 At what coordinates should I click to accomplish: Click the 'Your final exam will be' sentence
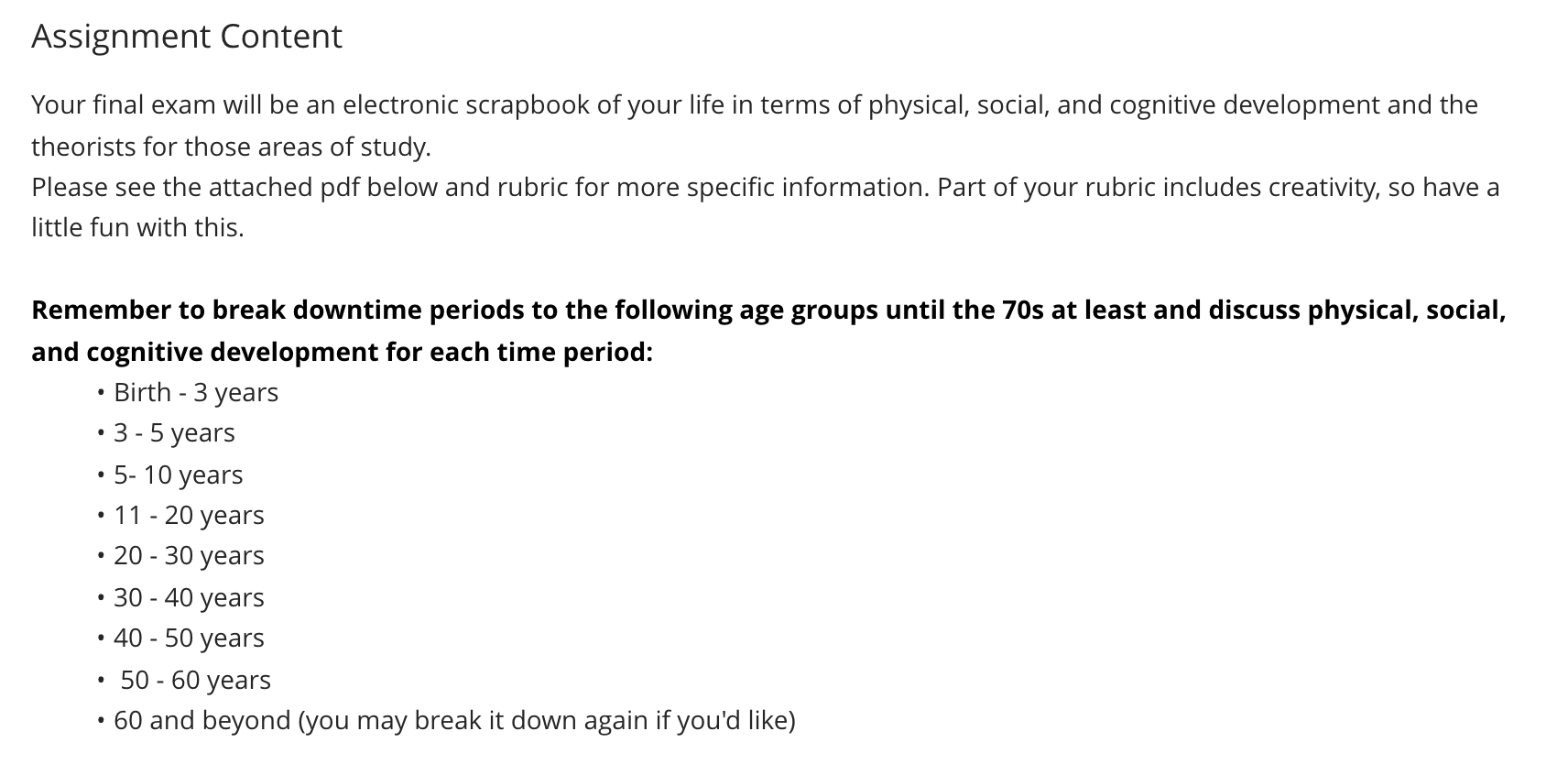755,104
